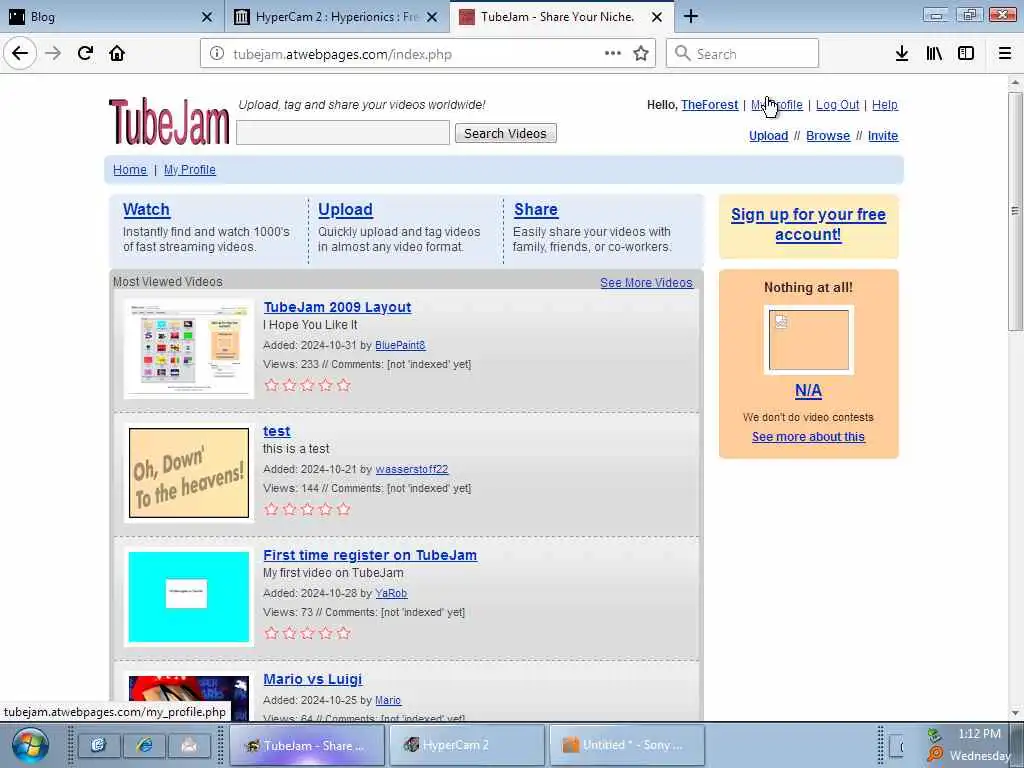Open the library bookshelf icon

934,54
